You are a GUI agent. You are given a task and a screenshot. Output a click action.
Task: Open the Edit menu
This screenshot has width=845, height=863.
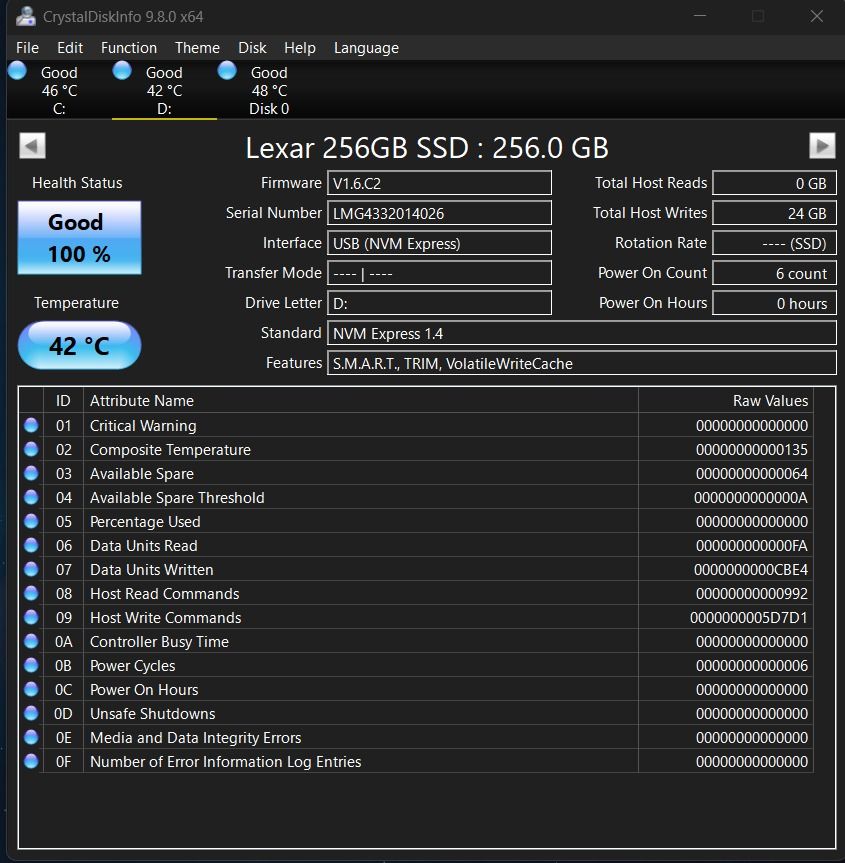click(x=70, y=48)
